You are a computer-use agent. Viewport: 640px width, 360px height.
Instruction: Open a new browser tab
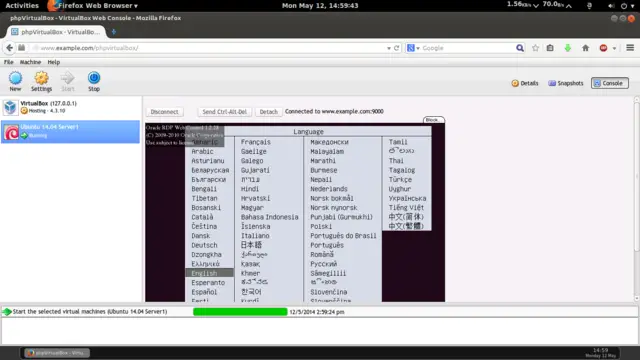114,32
